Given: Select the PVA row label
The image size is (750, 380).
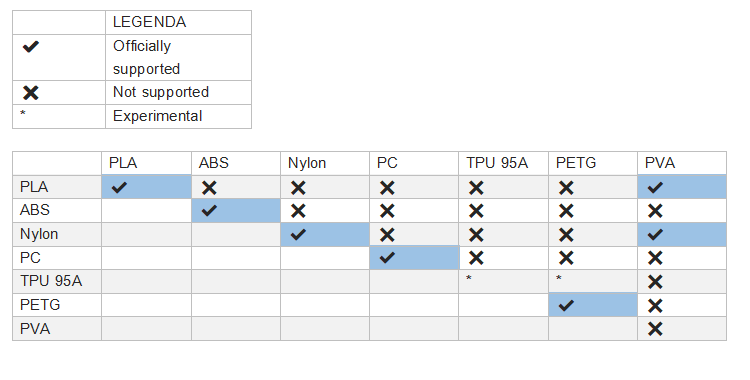Looking at the screenshot, I should point(35,329).
